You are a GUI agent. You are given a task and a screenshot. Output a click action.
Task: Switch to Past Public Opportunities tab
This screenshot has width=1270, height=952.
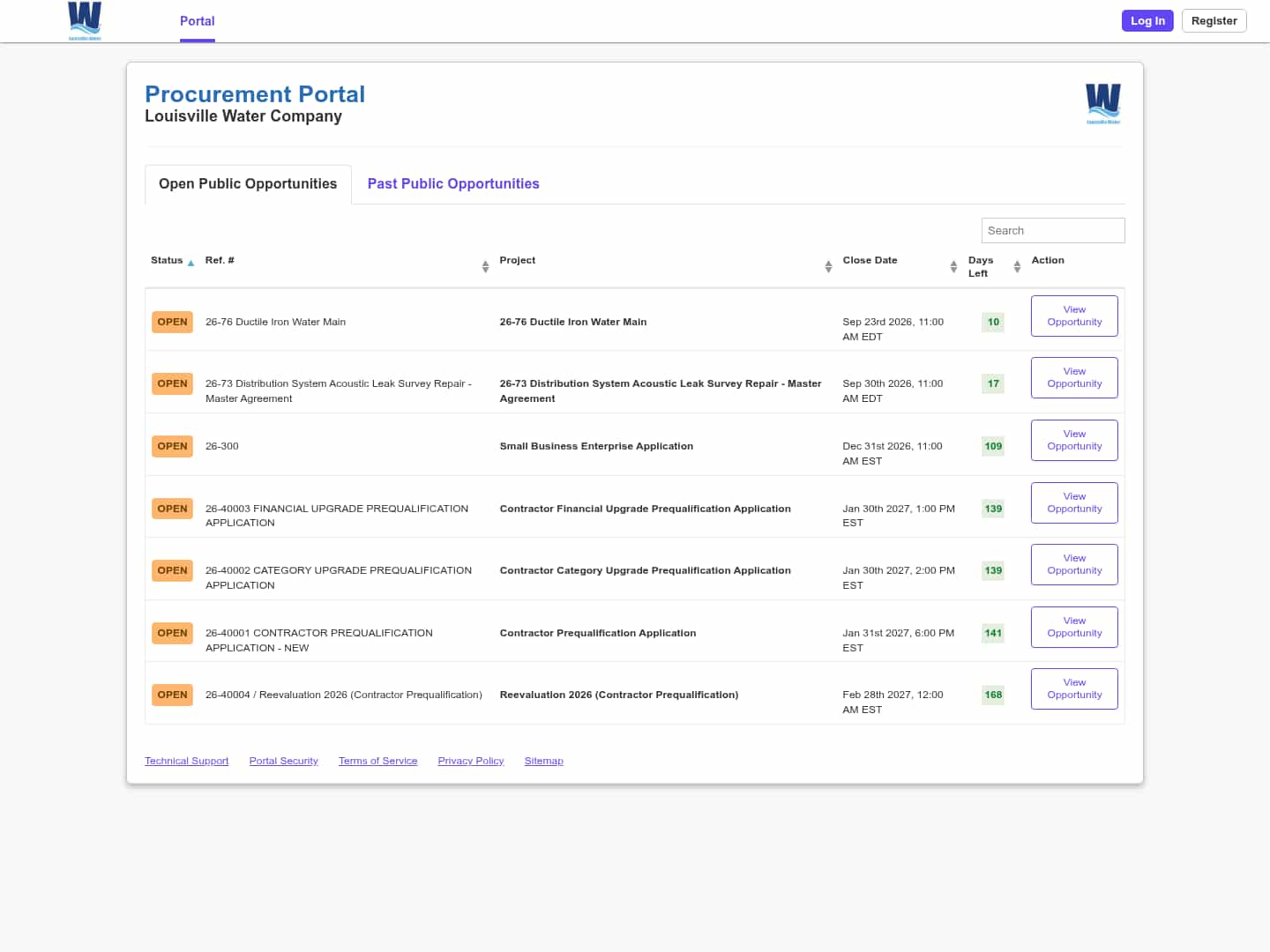(453, 183)
